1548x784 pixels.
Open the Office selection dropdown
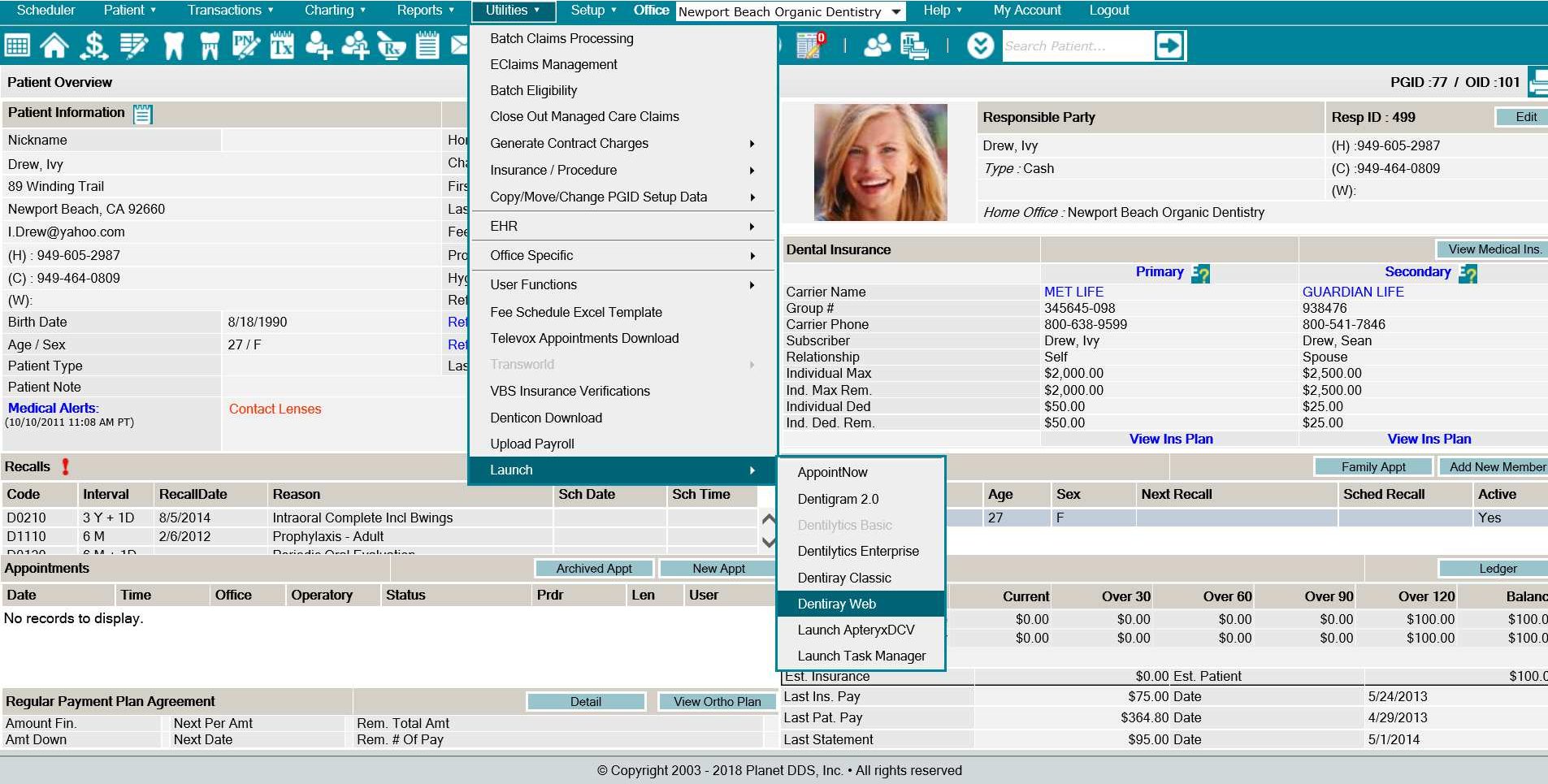point(791,11)
